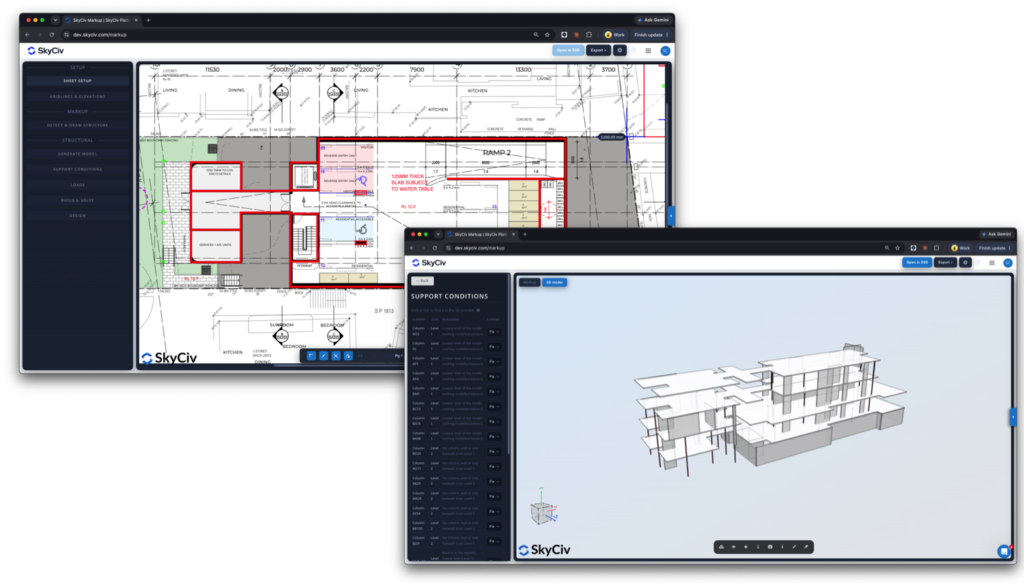Click the first blue tool in the markup bottom toolbar

pyautogui.click(x=311, y=355)
